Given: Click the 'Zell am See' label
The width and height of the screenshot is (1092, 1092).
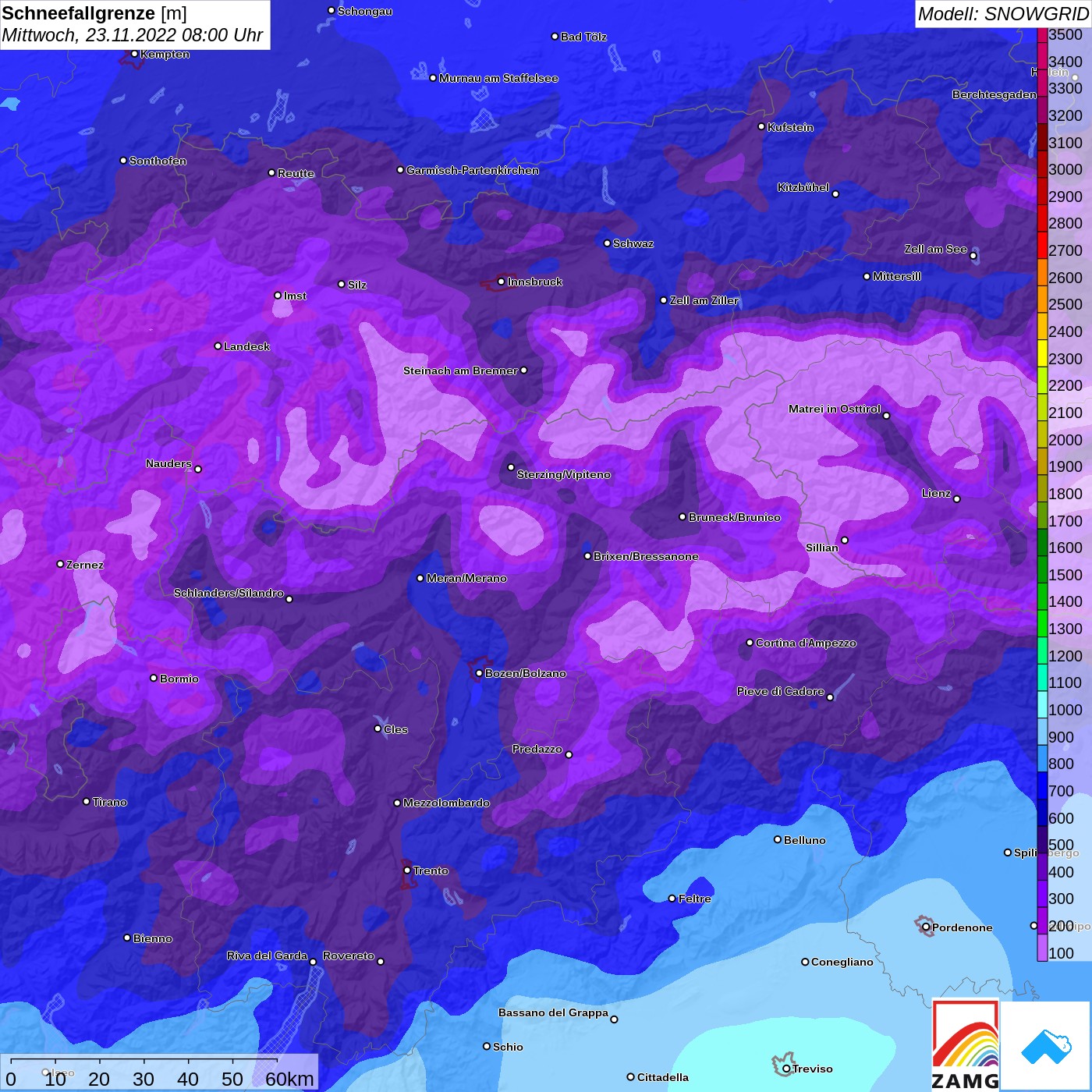Looking at the screenshot, I should (936, 249).
